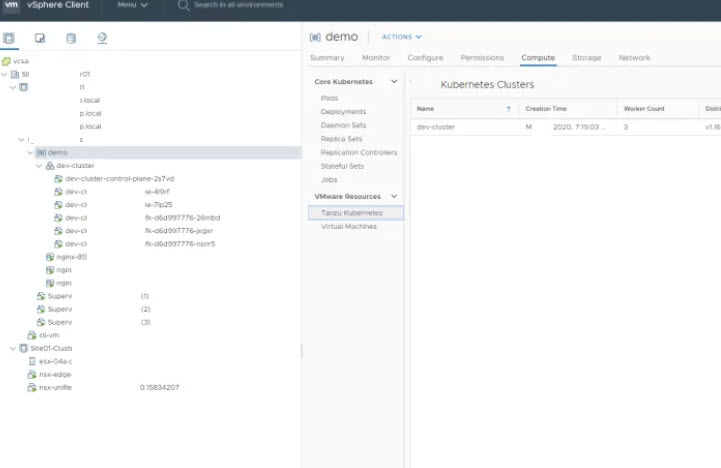Image resolution: width=721 pixels, height=468 pixels.
Task: Open the Networking inventory view icon
Action: [x=101, y=39]
